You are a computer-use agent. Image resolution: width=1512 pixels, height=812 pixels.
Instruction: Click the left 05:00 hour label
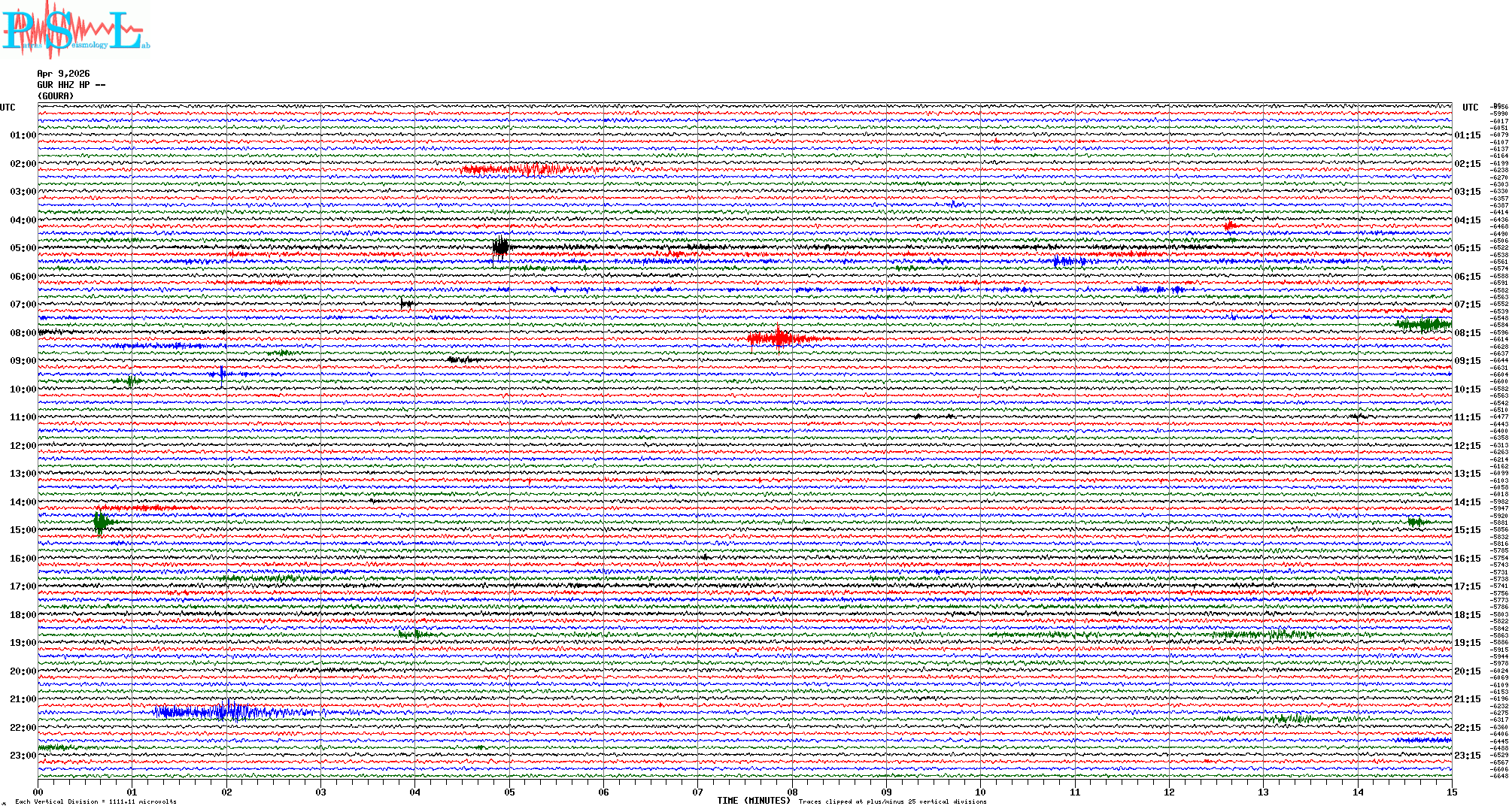click(23, 248)
